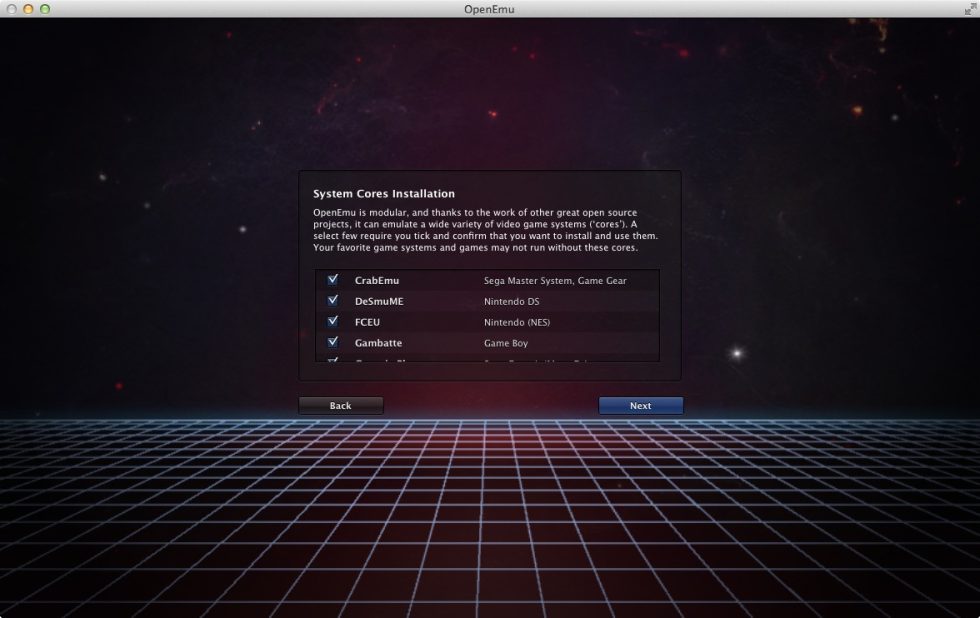The width and height of the screenshot is (980, 618).
Task: Select the CrabEmu core name
Action: pos(377,281)
